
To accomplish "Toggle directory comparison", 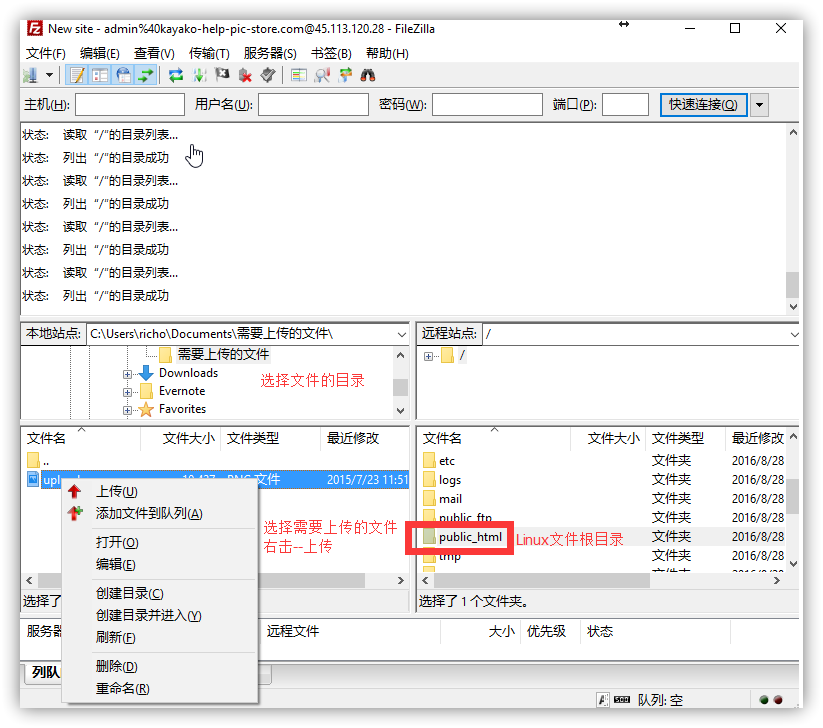I will pos(322,76).
